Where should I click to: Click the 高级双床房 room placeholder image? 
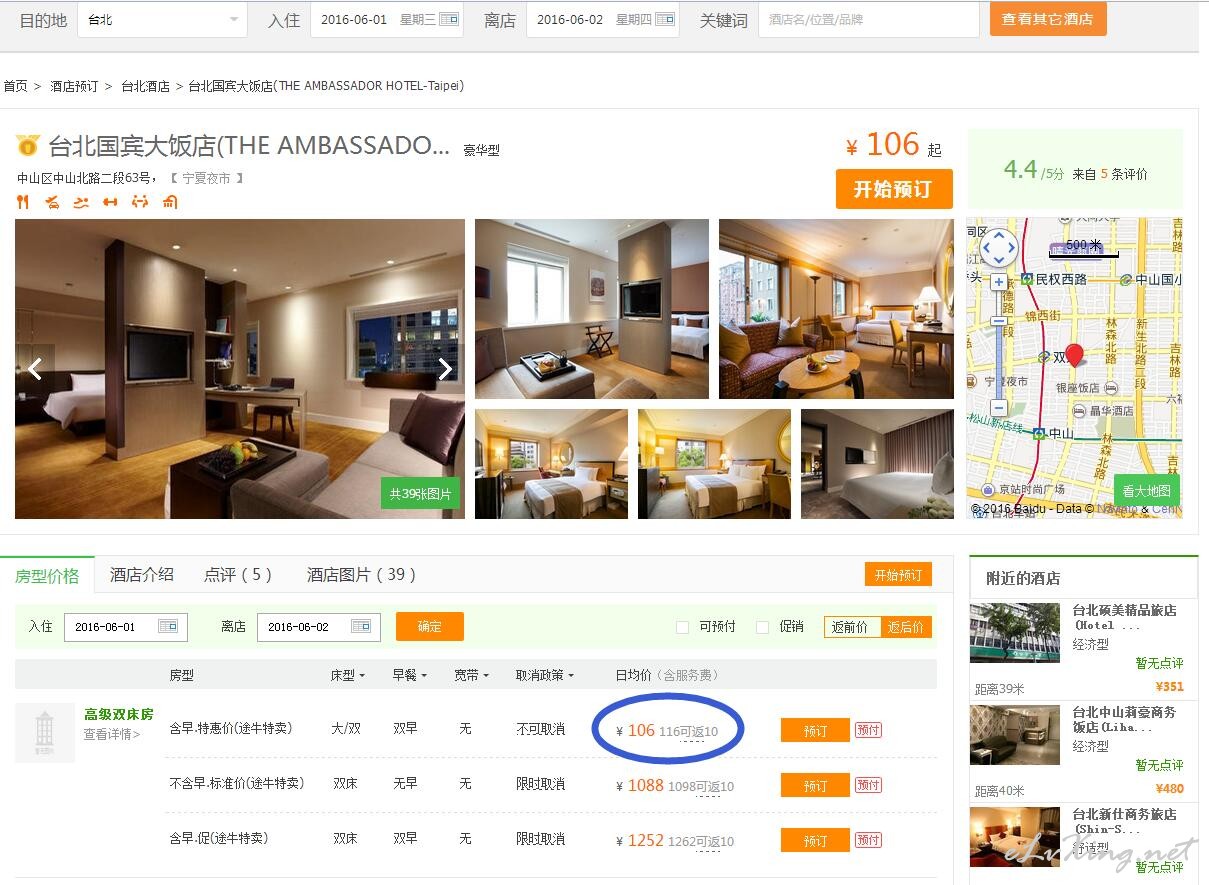[45, 732]
